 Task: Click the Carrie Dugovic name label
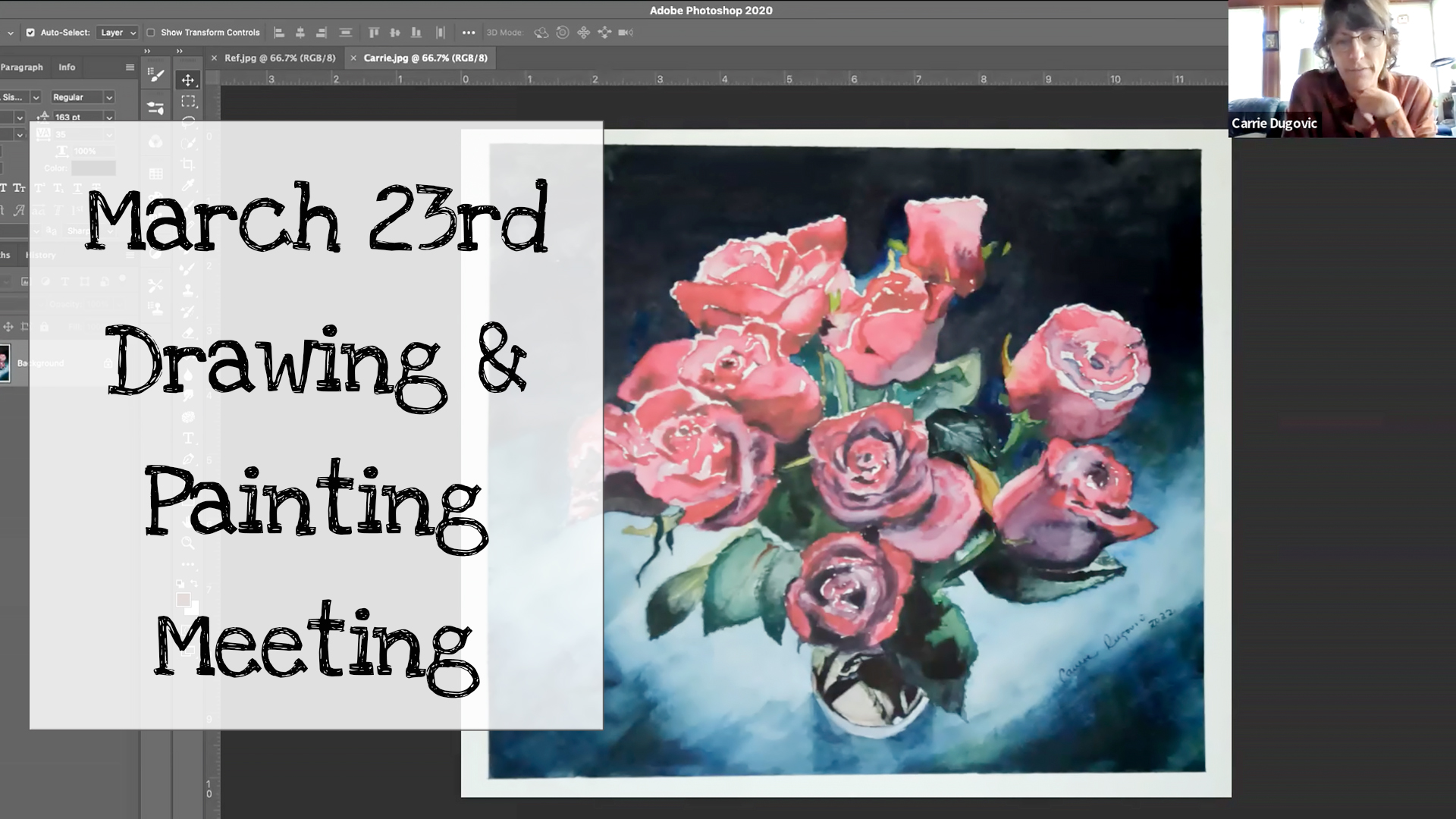[1274, 124]
